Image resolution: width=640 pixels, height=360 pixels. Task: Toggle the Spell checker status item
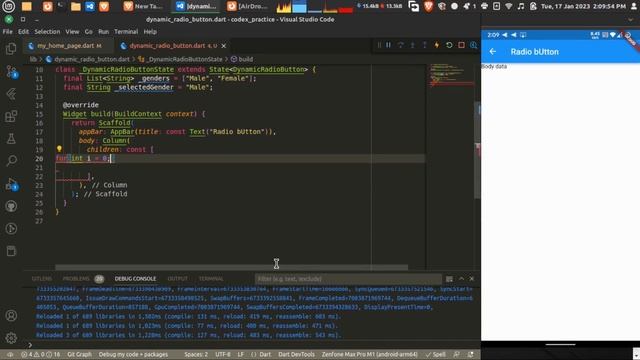[x=435, y=354]
